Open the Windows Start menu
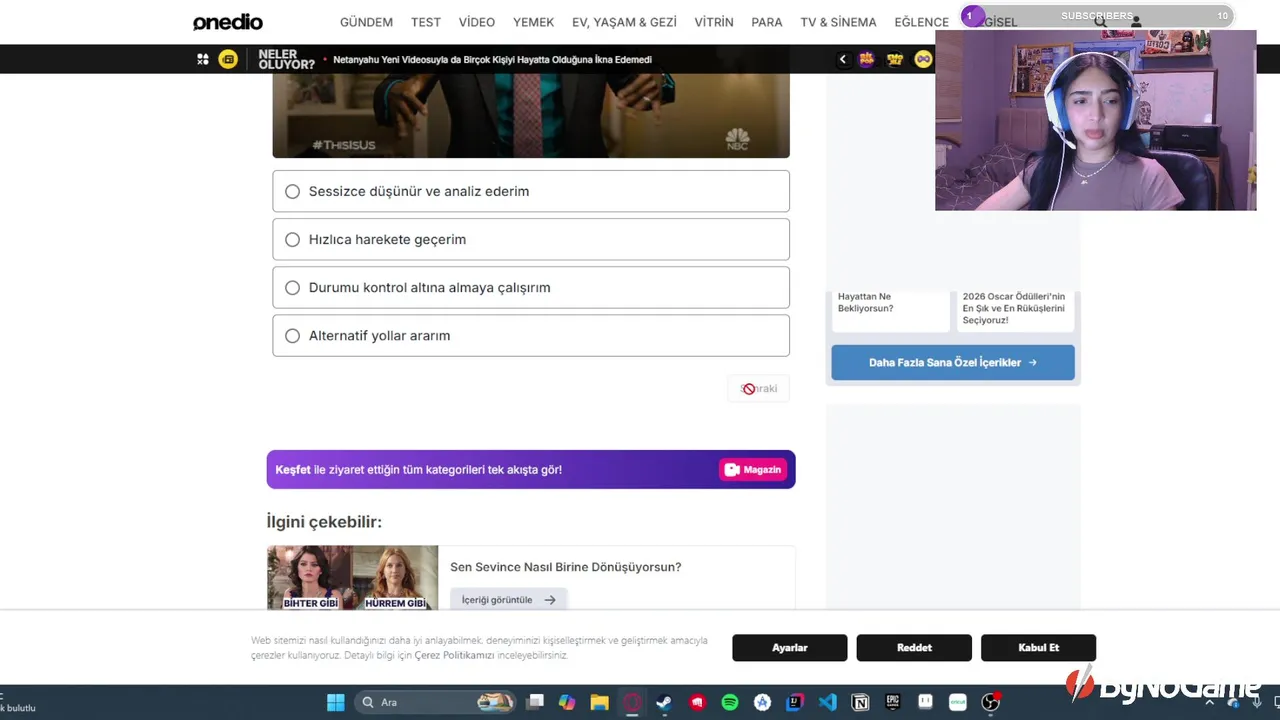This screenshot has width=1280, height=720. (x=336, y=702)
